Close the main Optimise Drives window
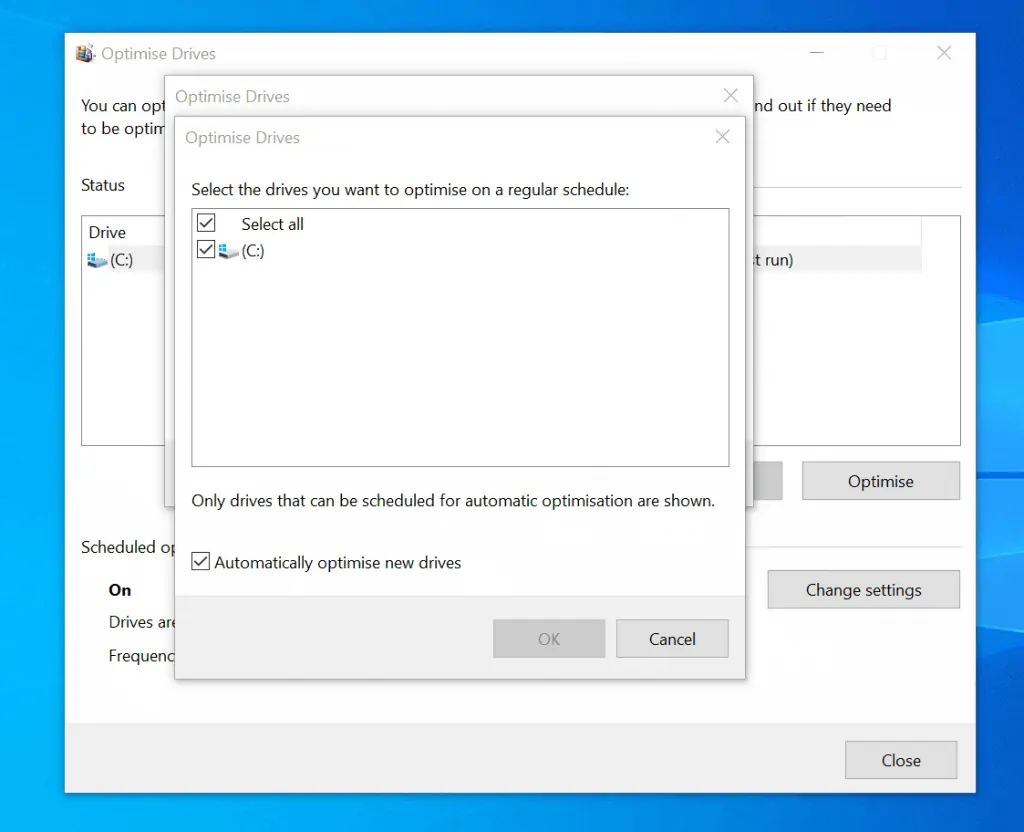The width and height of the screenshot is (1024, 832). [943, 53]
